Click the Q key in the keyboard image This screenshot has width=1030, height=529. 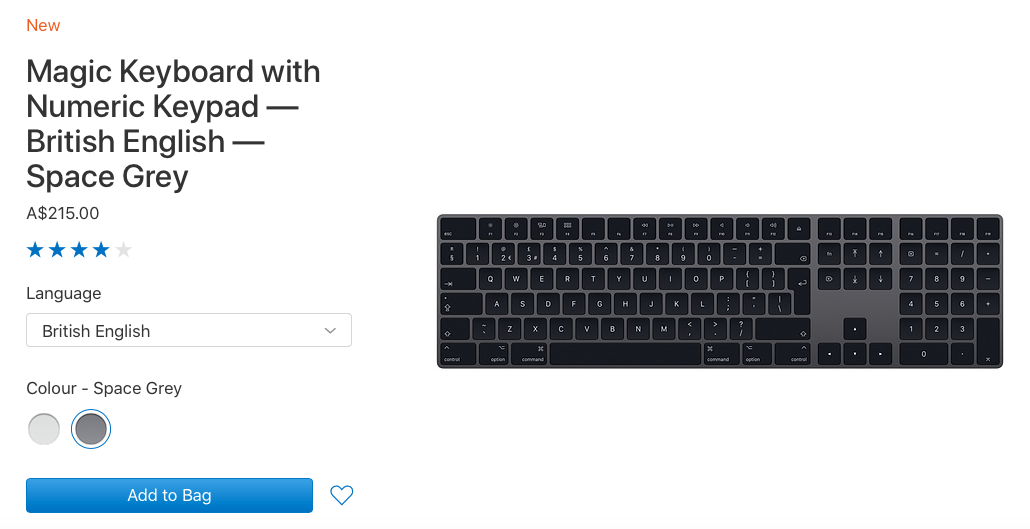point(491,279)
